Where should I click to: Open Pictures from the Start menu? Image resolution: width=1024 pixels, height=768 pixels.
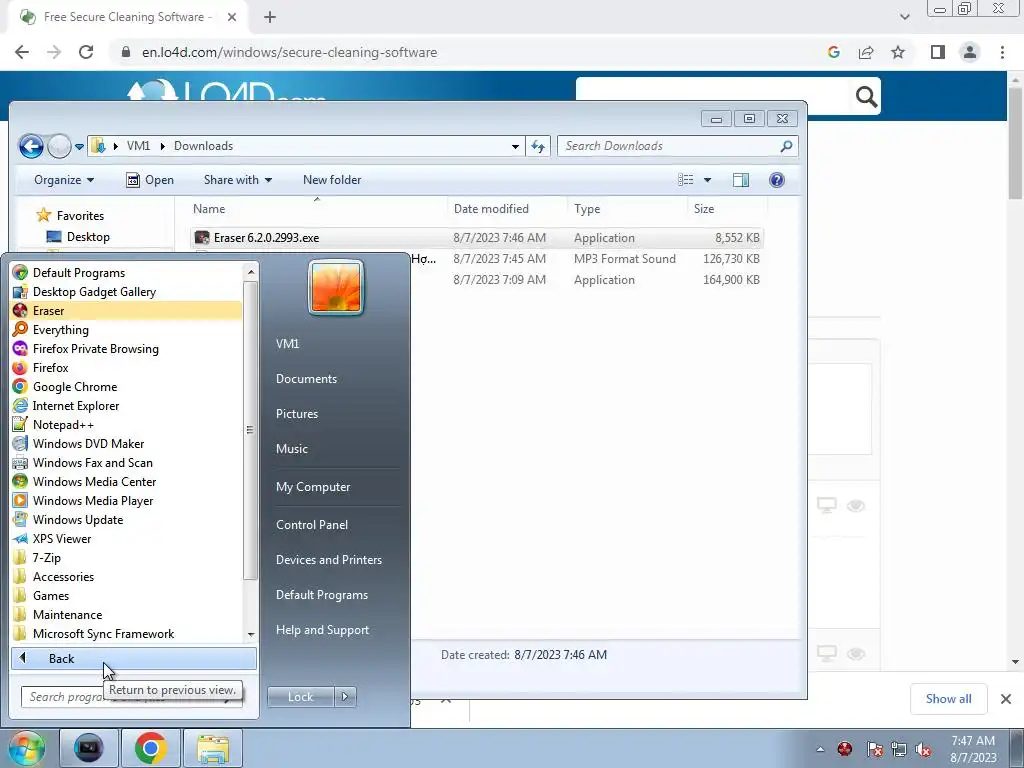point(296,414)
